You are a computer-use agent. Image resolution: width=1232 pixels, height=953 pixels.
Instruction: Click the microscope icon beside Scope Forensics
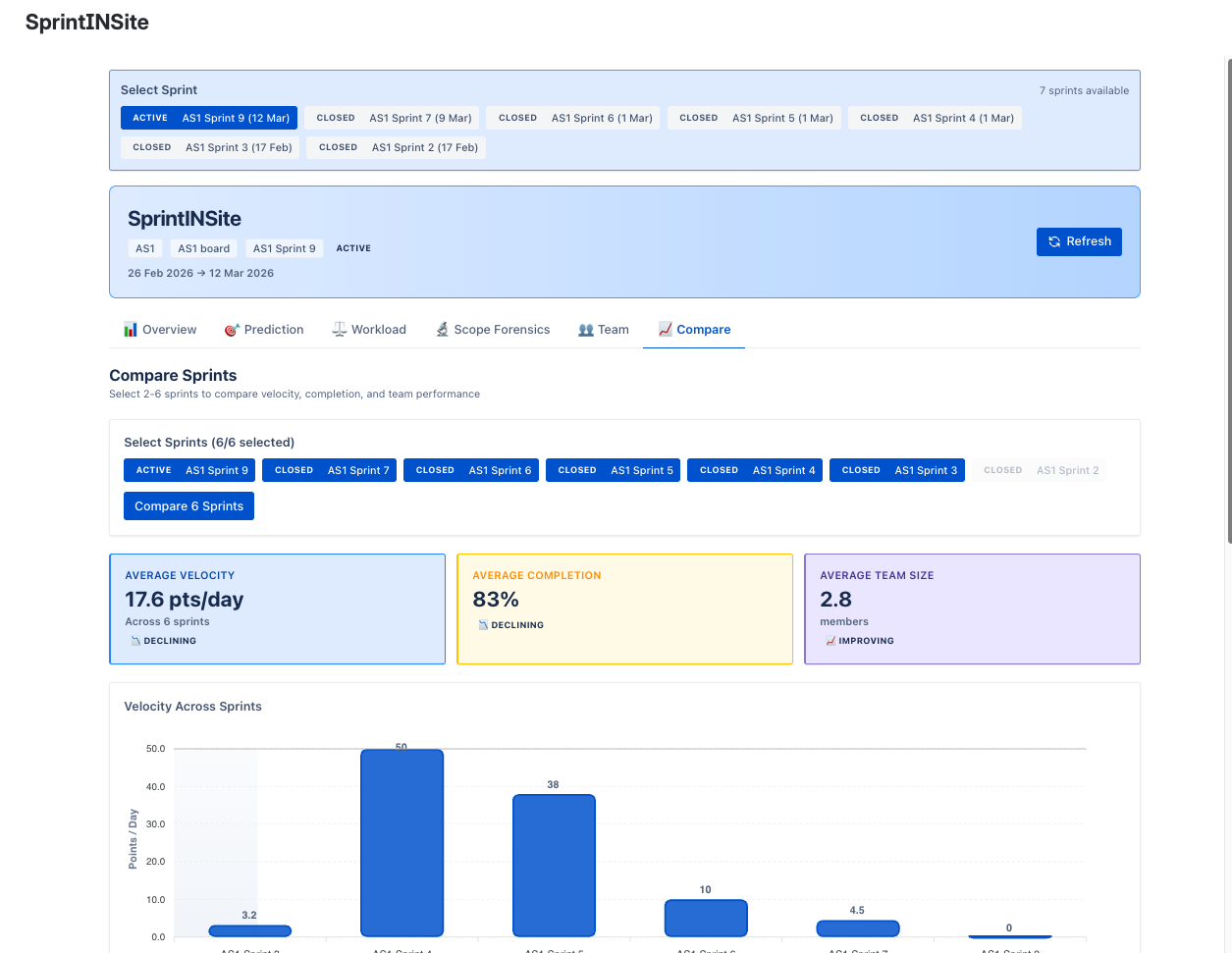click(x=442, y=329)
